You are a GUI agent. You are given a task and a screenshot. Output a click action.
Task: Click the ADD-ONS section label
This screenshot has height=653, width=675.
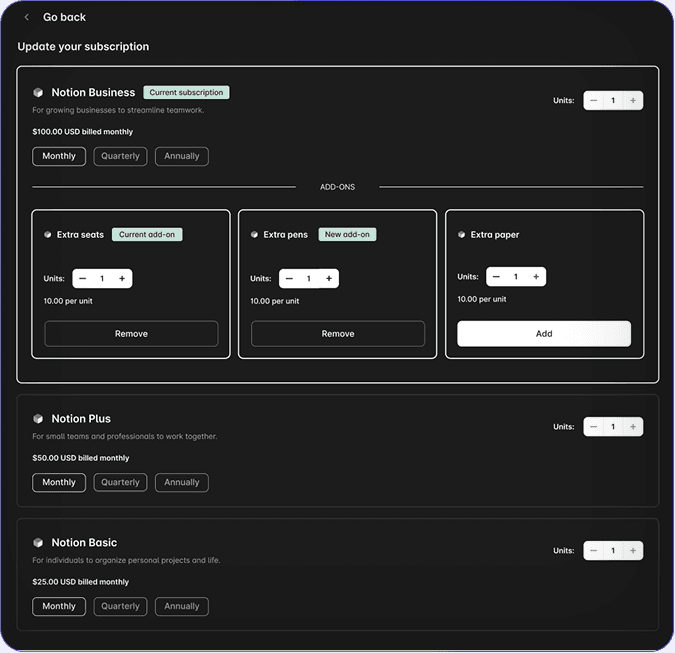click(338, 187)
